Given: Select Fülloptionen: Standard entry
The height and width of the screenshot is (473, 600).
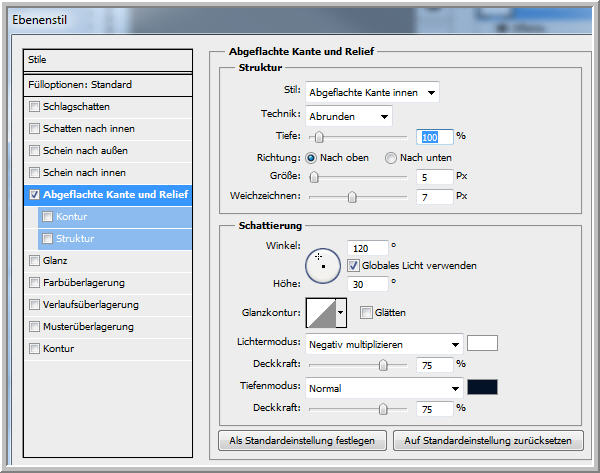Looking at the screenshot, I should click(x=108, y=85).
